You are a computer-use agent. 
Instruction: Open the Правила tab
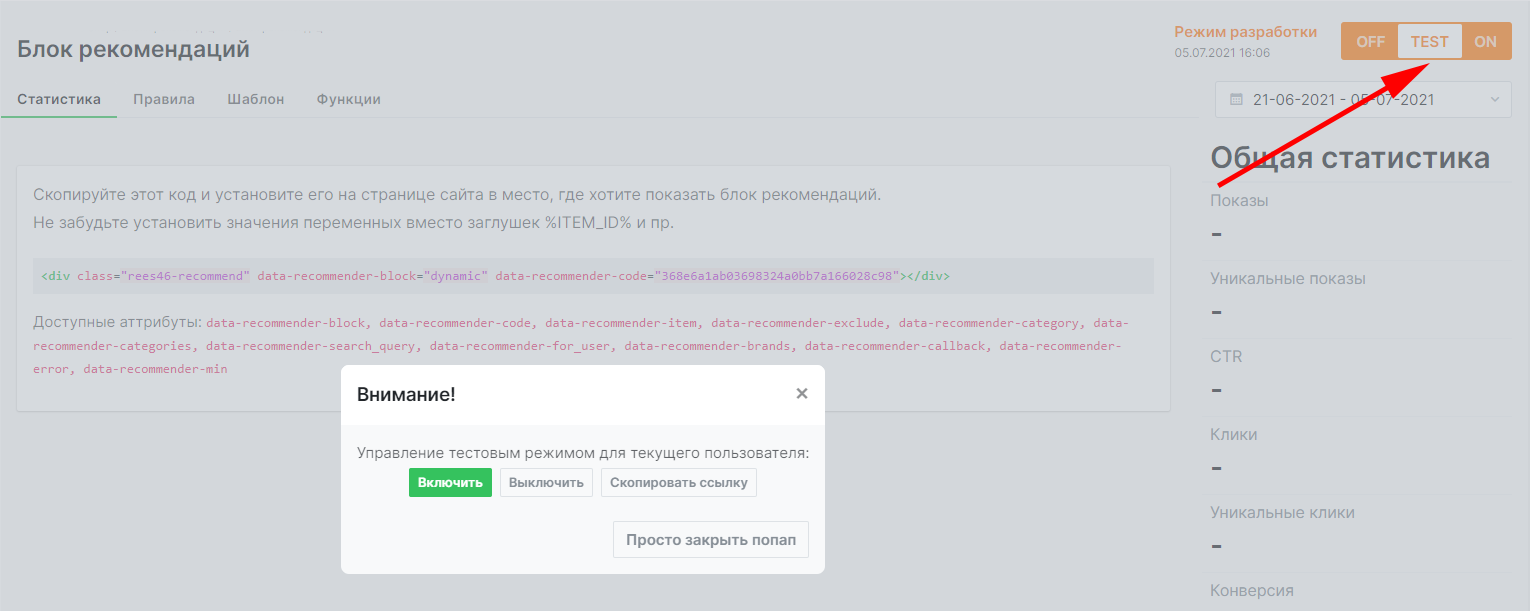(163, 98)
